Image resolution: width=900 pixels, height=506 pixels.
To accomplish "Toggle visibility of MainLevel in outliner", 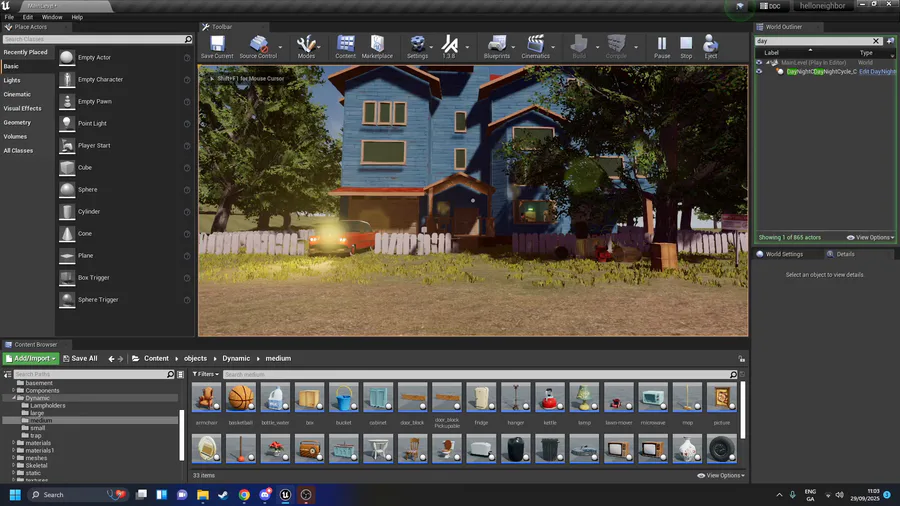I will point(759,63).
